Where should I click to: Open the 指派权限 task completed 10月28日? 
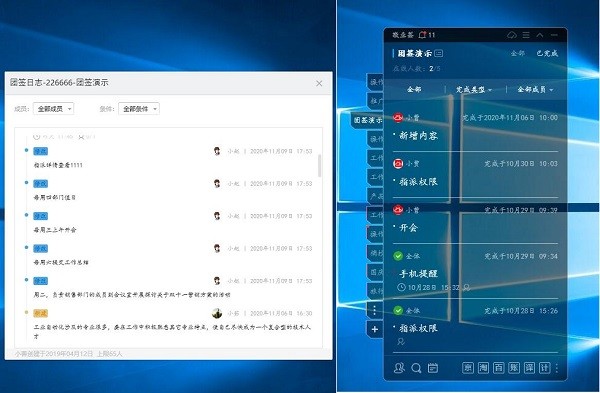pyautogui.click(x=418, y=328)
